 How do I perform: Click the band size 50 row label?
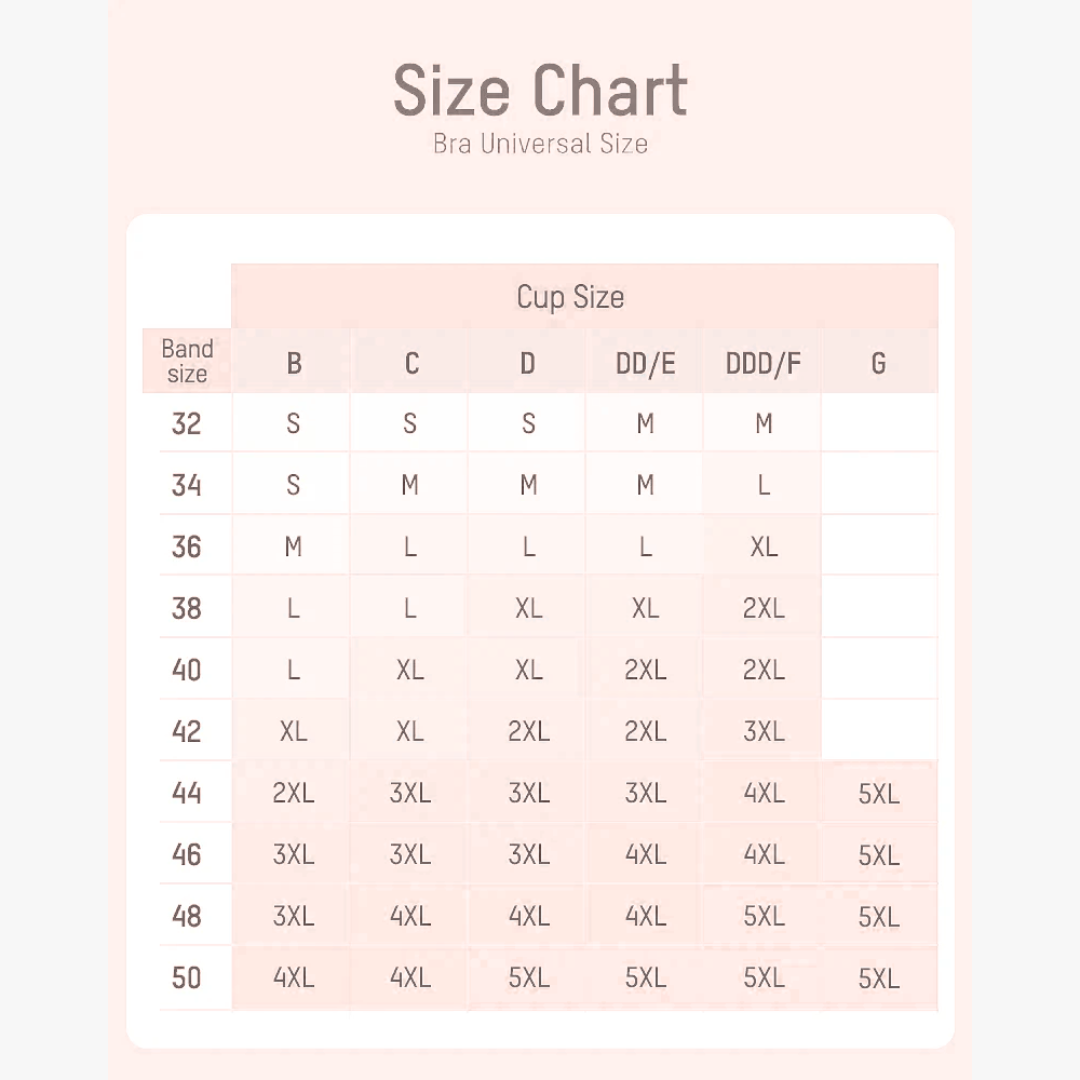[x=187, y=977]
